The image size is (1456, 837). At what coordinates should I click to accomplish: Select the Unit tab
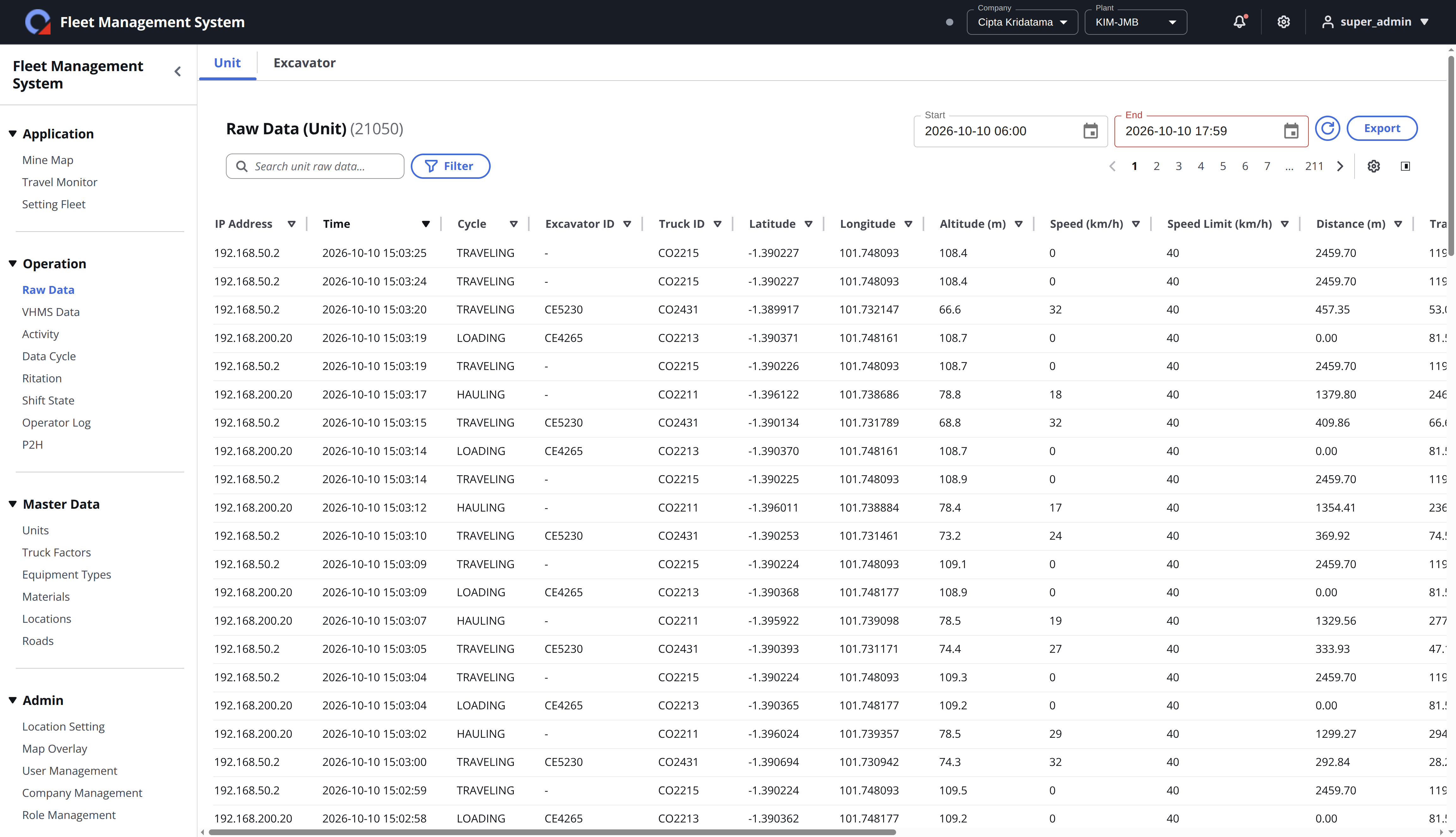[227, 63]
